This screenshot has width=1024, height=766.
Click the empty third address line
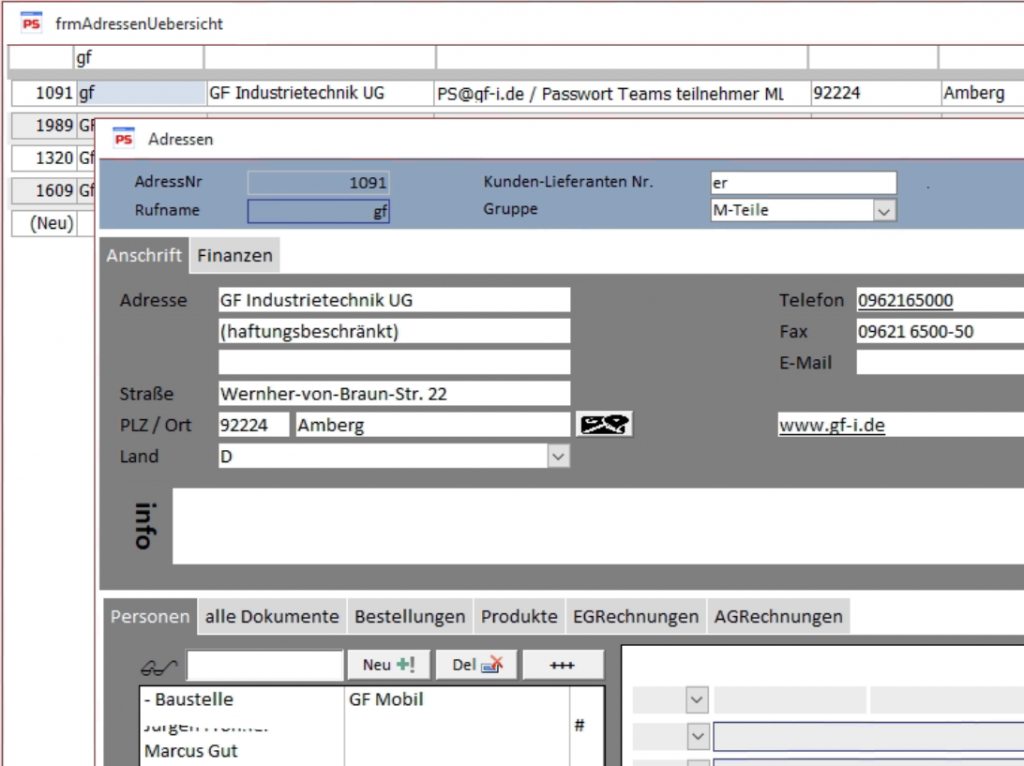394,362
